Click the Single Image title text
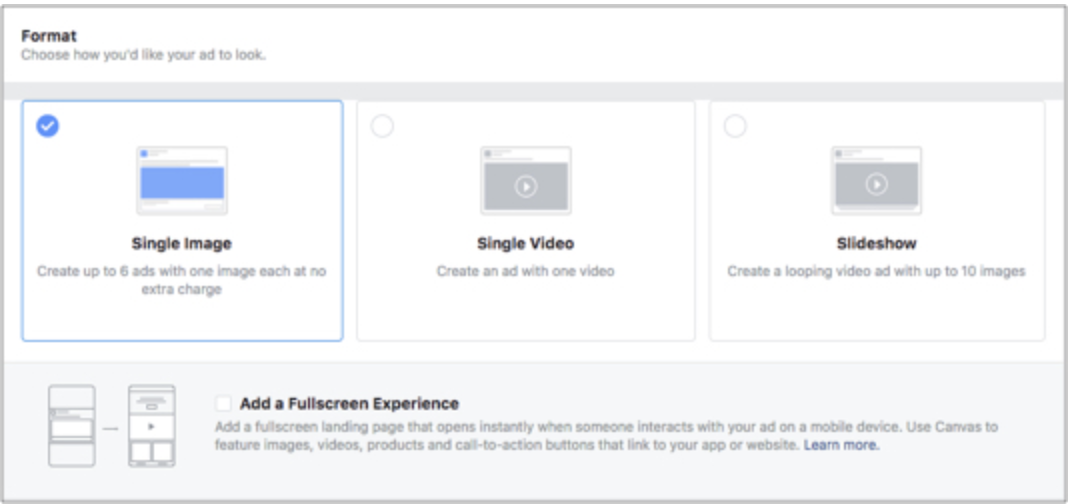1070x504 pixels. pyautogui.click(x=181, y=243)
